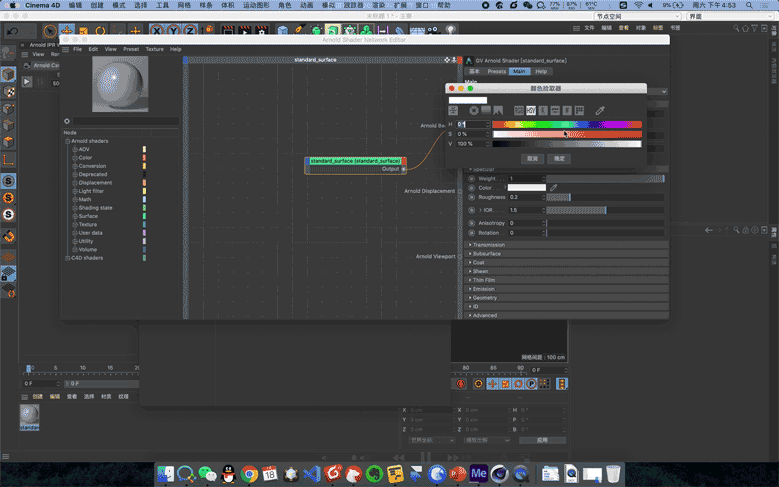Expand the Advanced section

pyautogui.click(x=566, y=316)
